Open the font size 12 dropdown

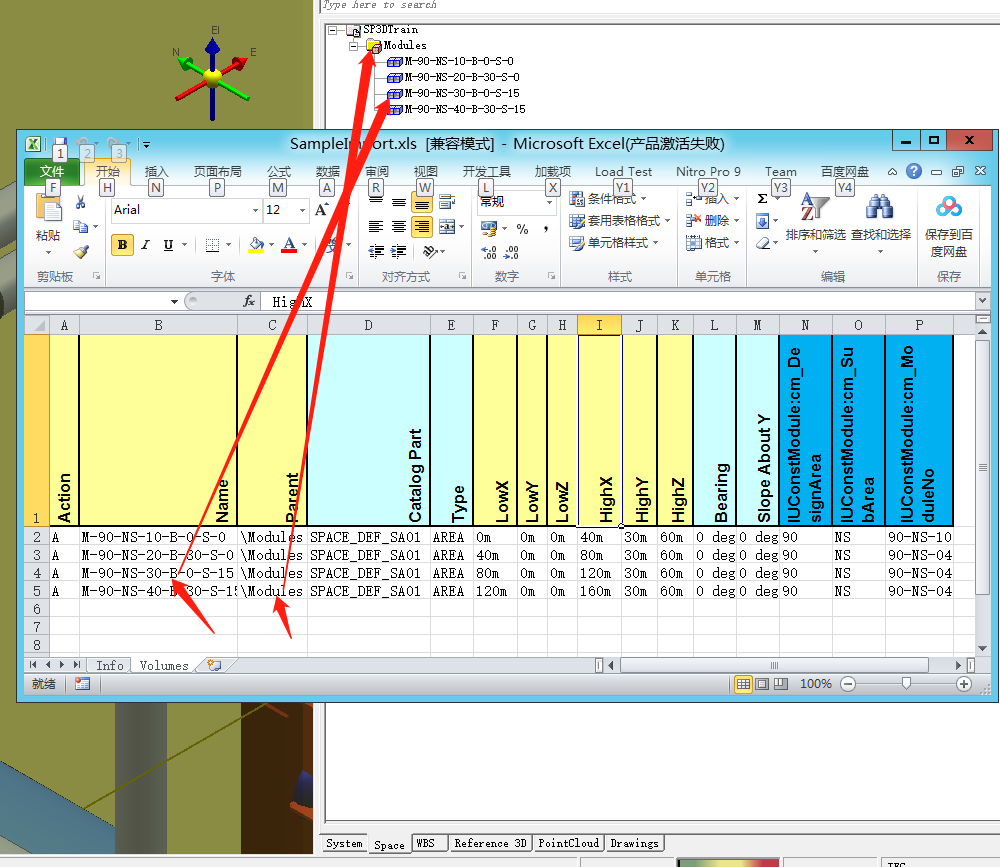tap(302, 210)
